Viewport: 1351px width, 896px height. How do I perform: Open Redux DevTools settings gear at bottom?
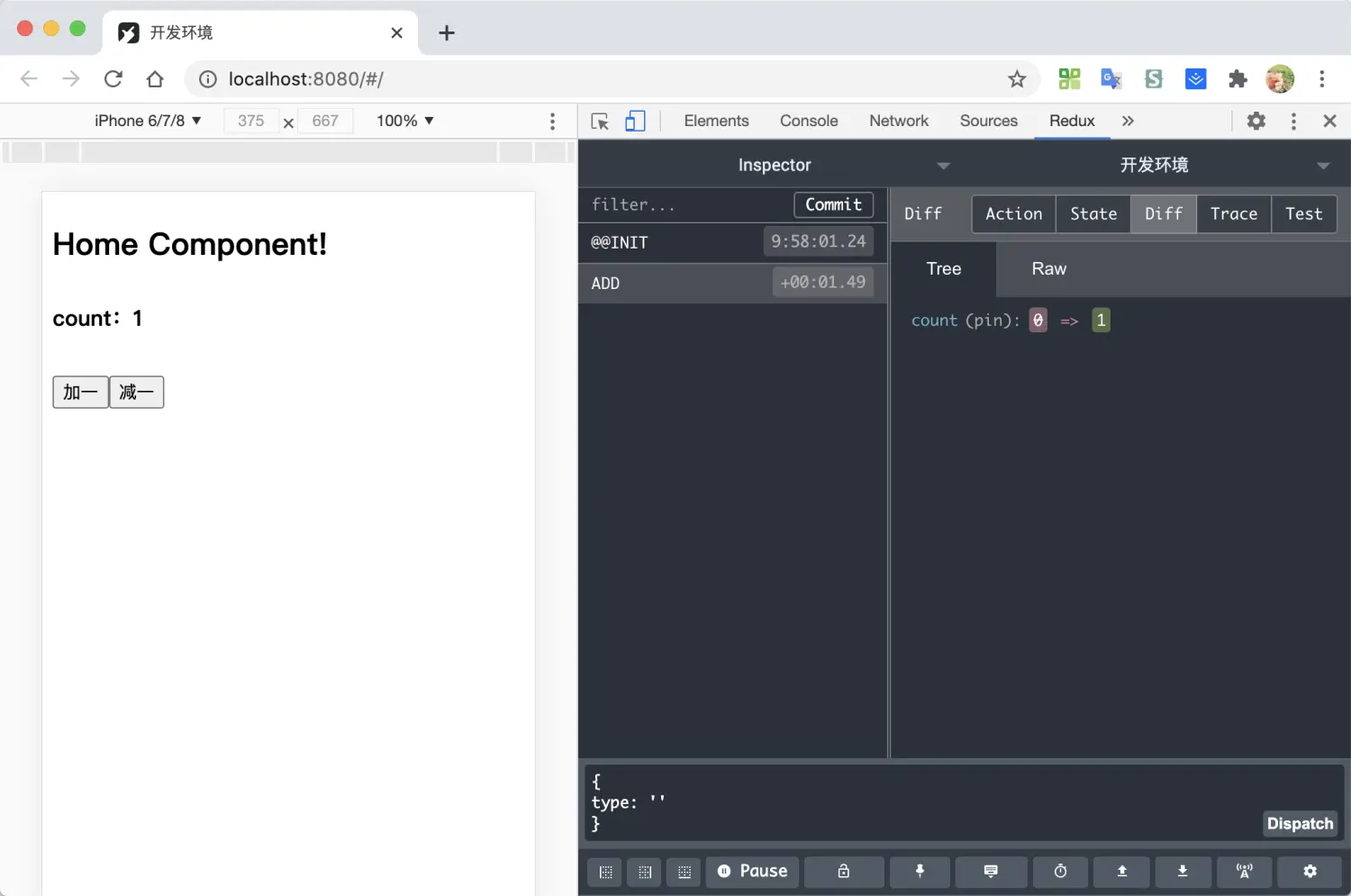click(1310, 872)
